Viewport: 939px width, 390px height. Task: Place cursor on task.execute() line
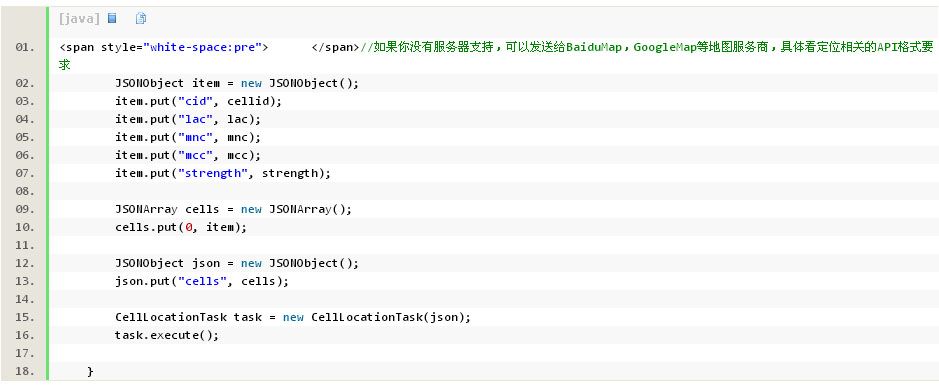click(x=167, y=335)
